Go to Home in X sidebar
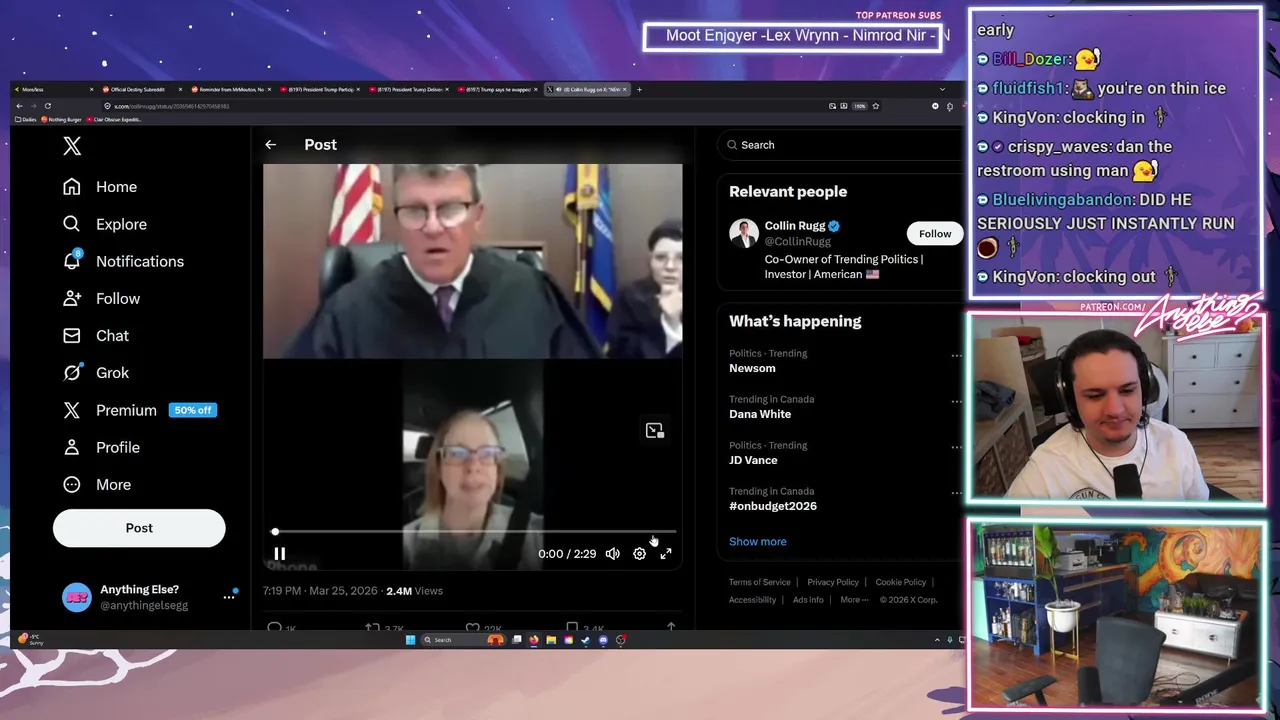 100,187
